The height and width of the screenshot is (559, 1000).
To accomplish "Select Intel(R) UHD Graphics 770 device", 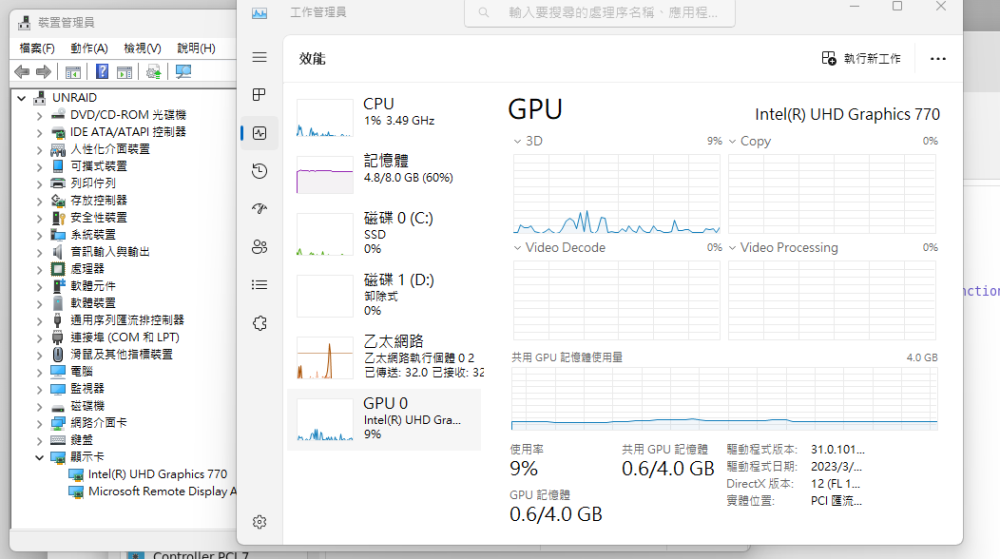I will coord(158,474).
